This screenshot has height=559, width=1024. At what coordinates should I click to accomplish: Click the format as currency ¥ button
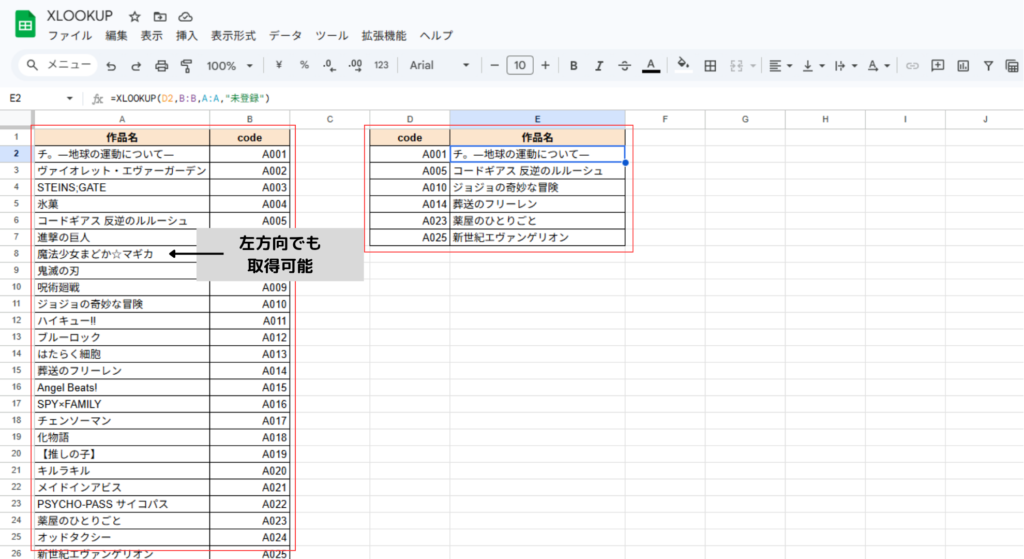278,66
